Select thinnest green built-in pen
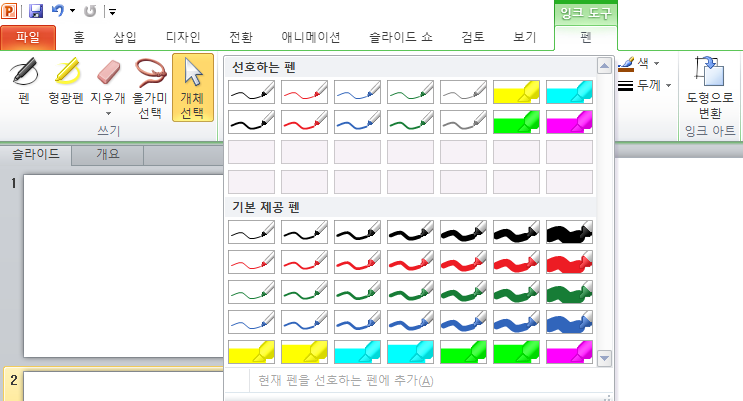The width and height of the screenshot is (743, 401). [x=251, y=292]
